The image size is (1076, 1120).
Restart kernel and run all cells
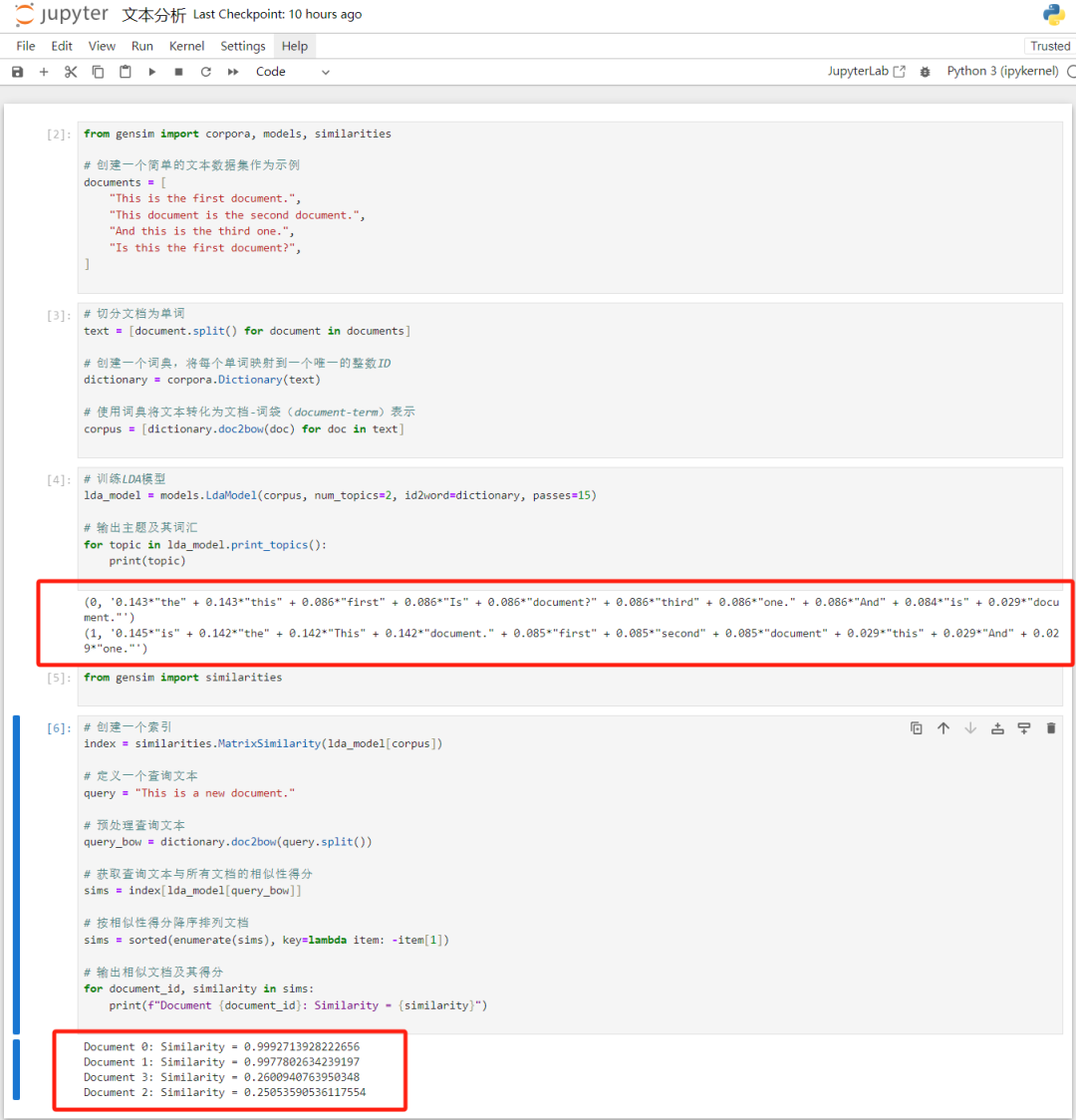tap(233, 72)
